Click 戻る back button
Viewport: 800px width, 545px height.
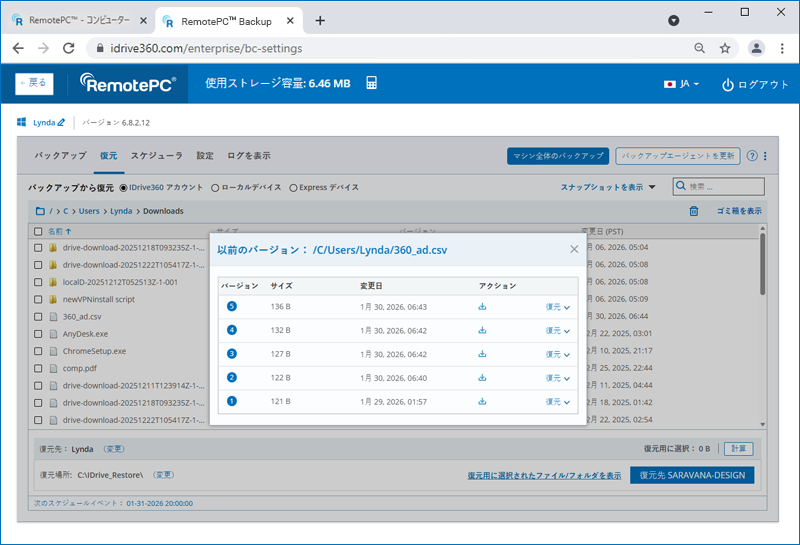[34, 83]
